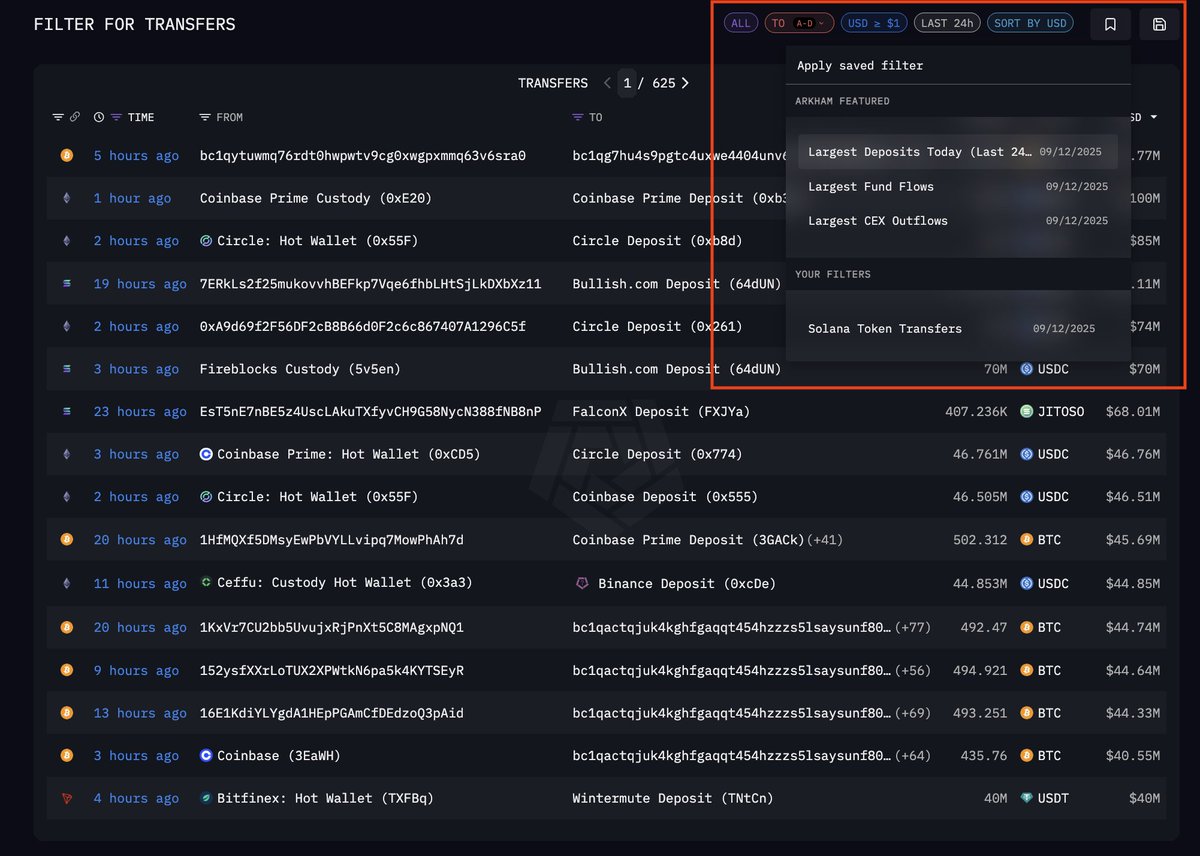The image size is (1200, 856).
Task: Click USDC token icon on $44.85M row
Action: tap(1026, 583)
